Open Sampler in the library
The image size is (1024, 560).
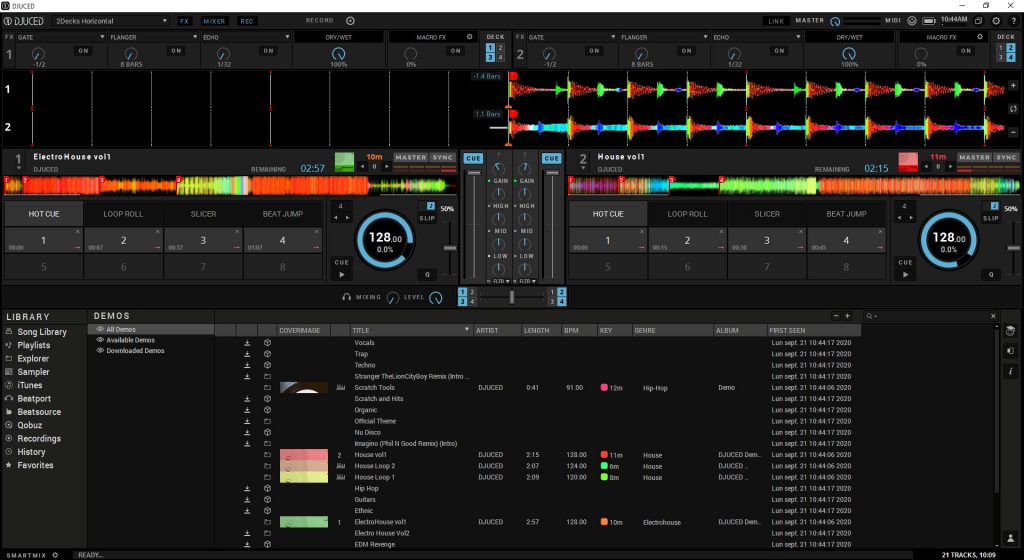[33, 371]
